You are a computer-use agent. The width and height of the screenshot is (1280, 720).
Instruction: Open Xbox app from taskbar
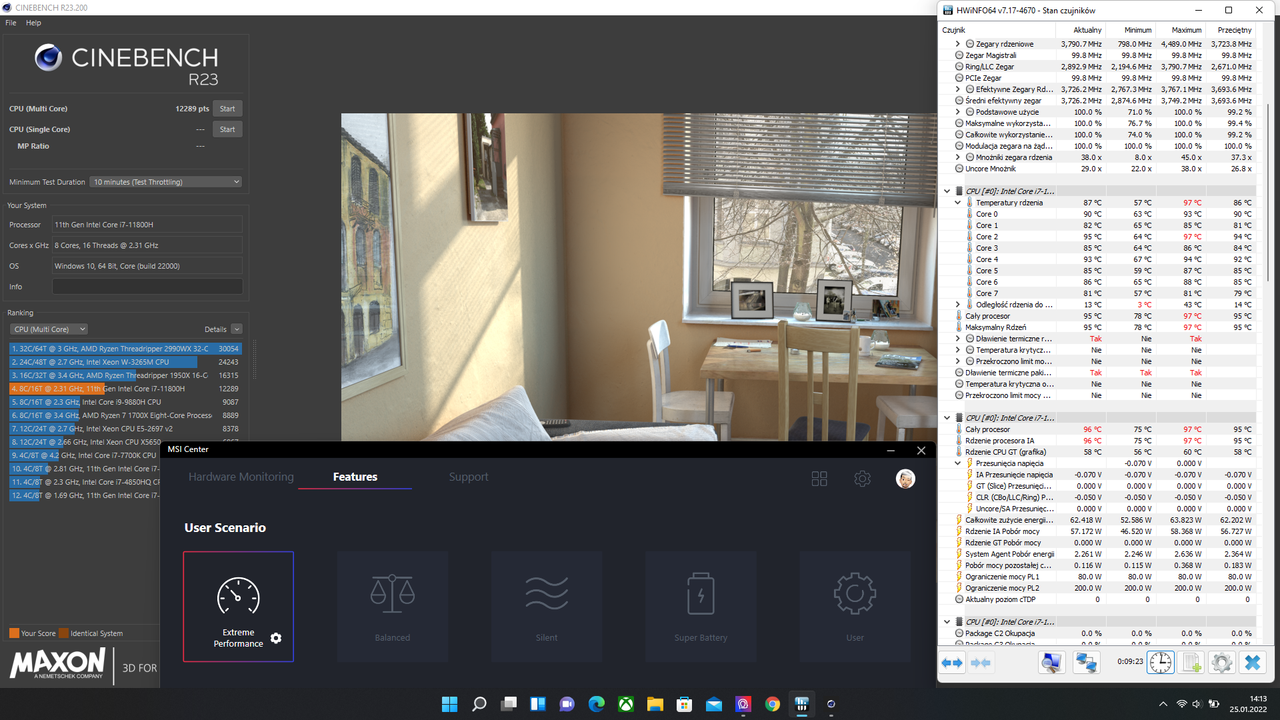[625, 704]
